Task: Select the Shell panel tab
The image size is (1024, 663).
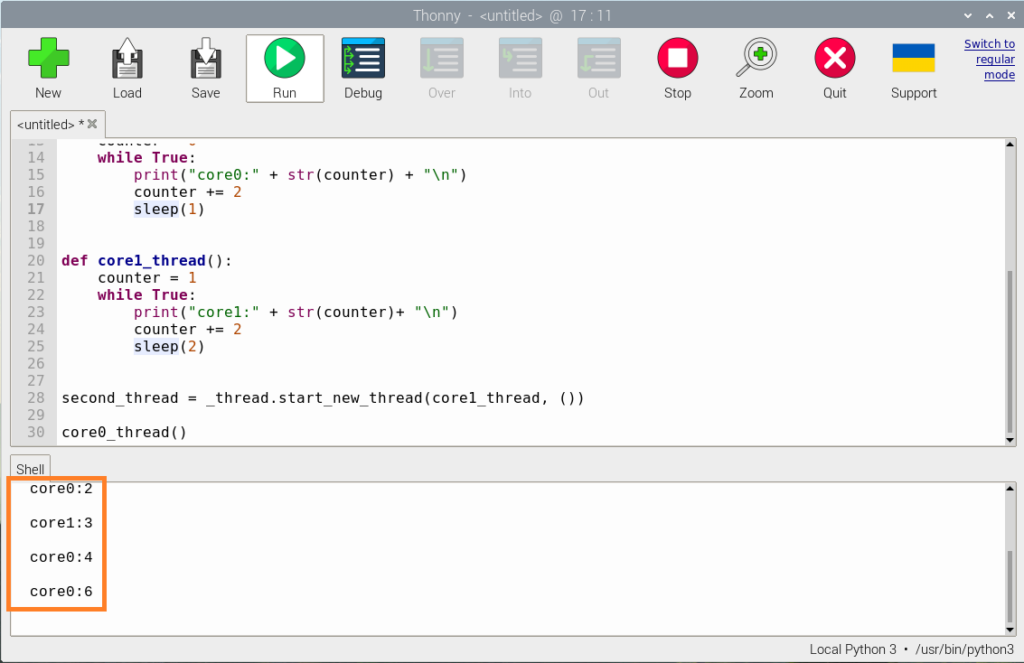Action: pyautogui.click(x=30, y=469)
